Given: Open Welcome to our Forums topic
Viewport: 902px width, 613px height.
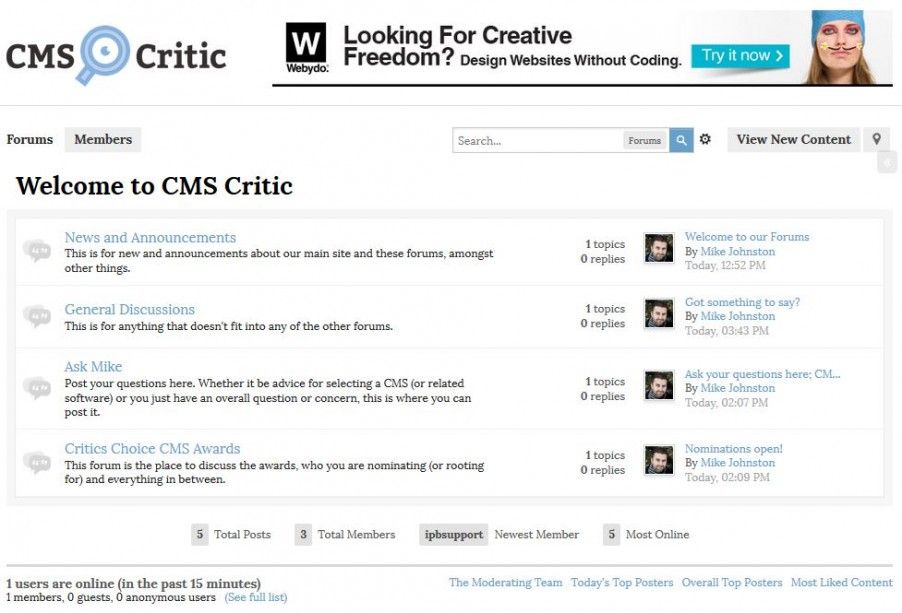Looking at the screenshot, I should (747, 236).
